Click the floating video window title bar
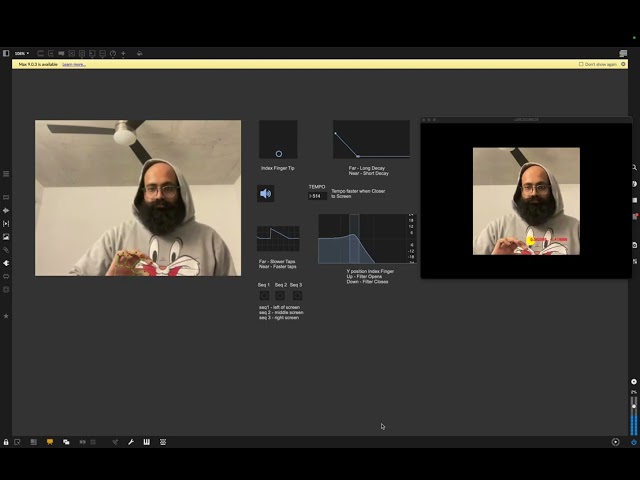 point(526,120)
